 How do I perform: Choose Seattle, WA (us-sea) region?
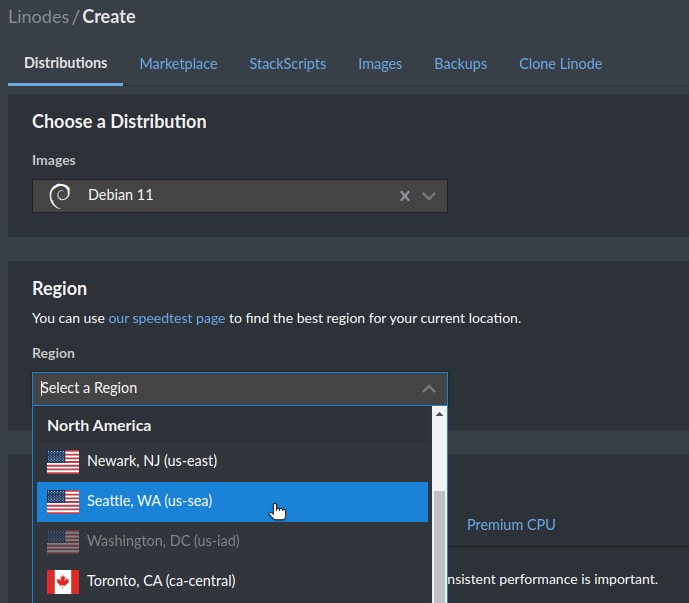click(x=232, y=502)
